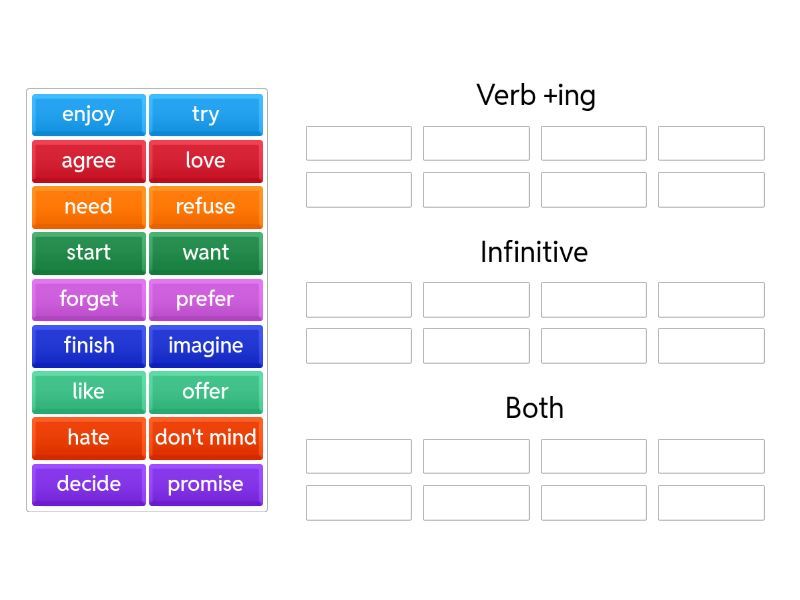Viewport: 800px width, 600px height.
Task: Click the 'hate' word tile
Action: [x=88, y=438]
